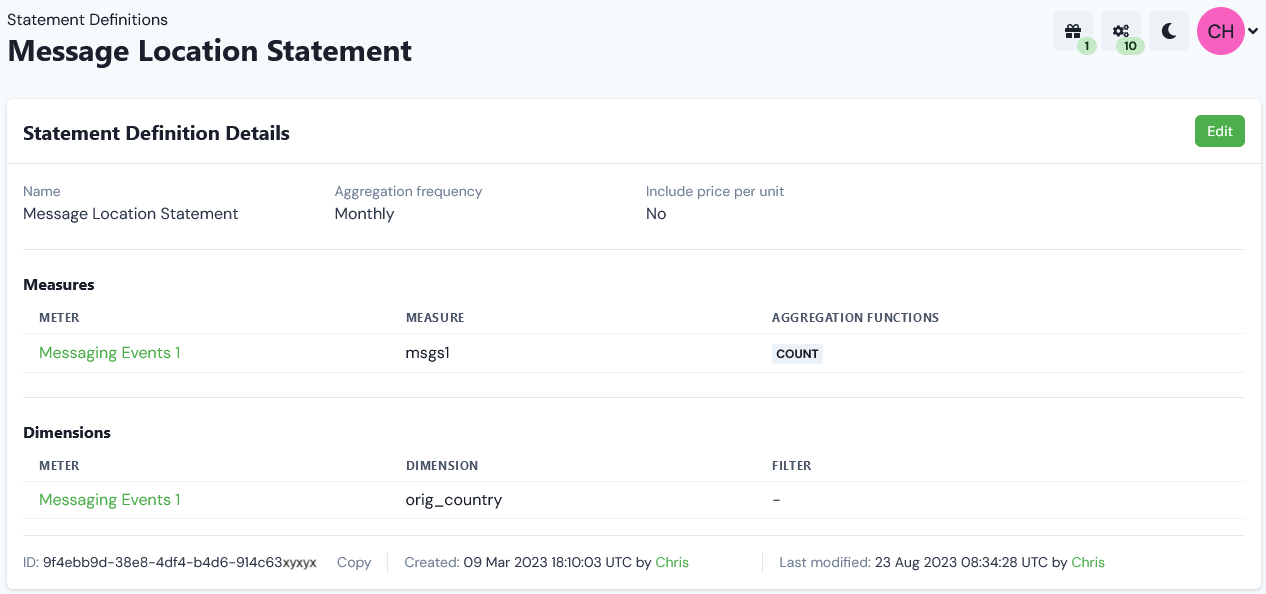The image size is (1266, 594).
Task: Click the ID value starting with 9f4ebb9d
Action: click(176, 562)
